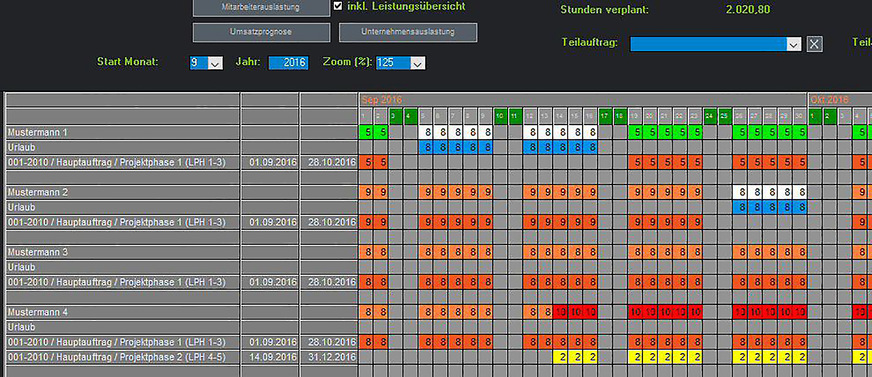Click the Urlaub row under Mustermann 2
This screenshot has height=377, width=872.
(x=122, y=207)
